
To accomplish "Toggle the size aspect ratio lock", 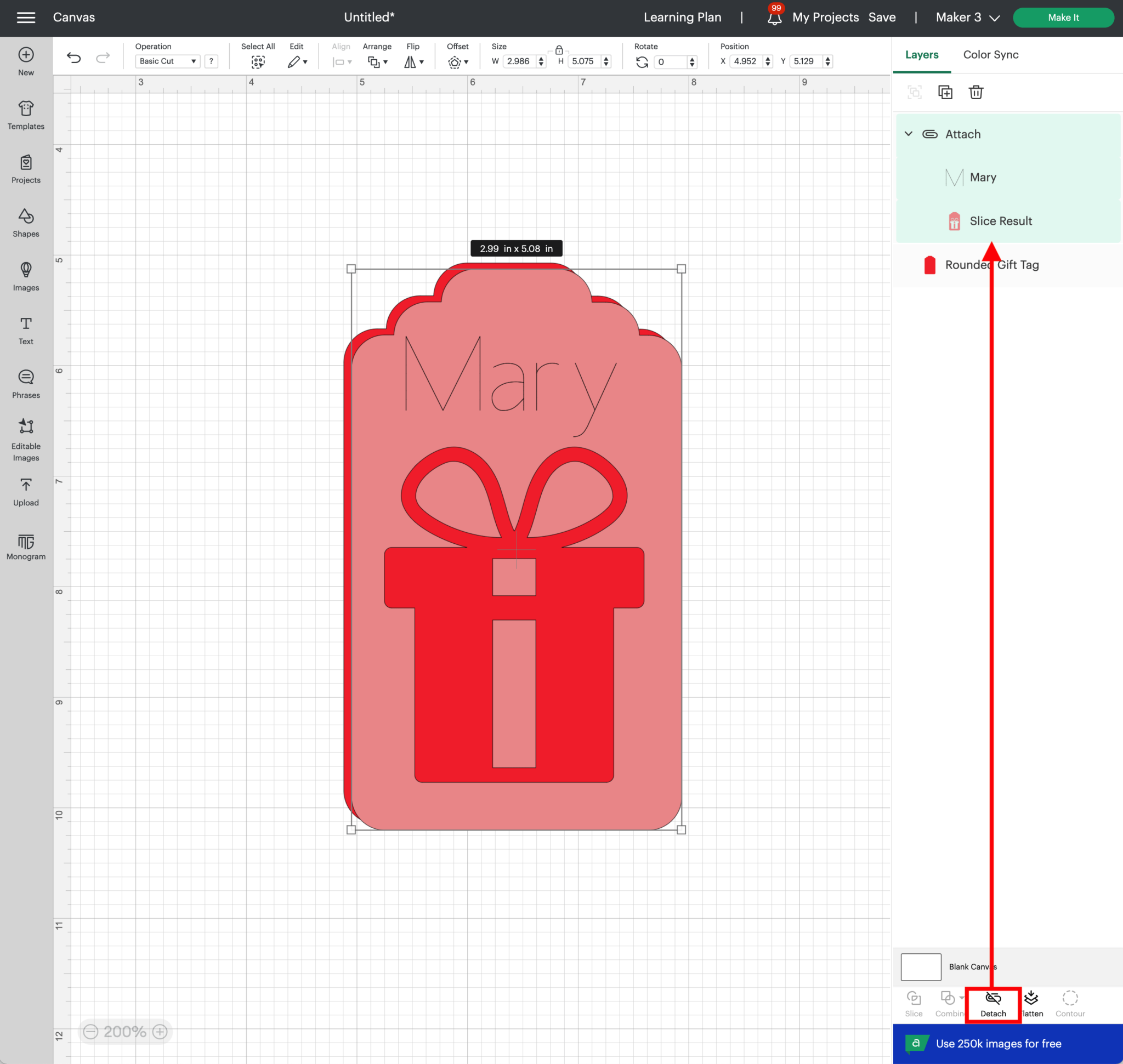I will tap(559, 49).
